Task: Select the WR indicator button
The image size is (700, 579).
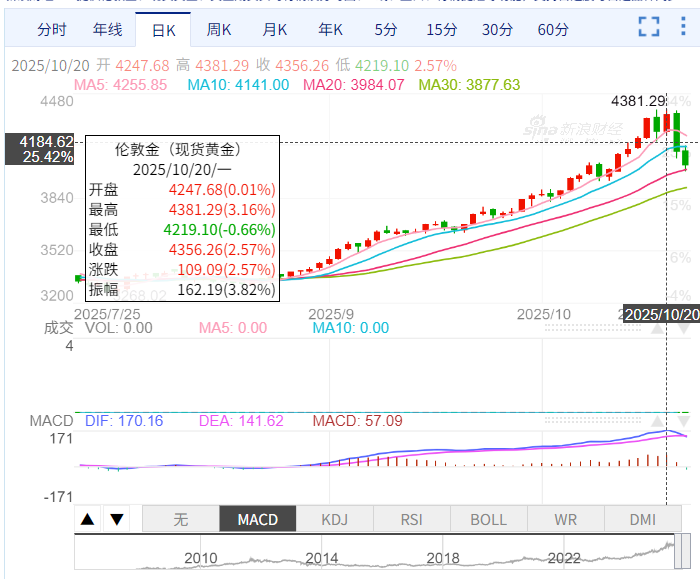Action: tap(566, 519)
